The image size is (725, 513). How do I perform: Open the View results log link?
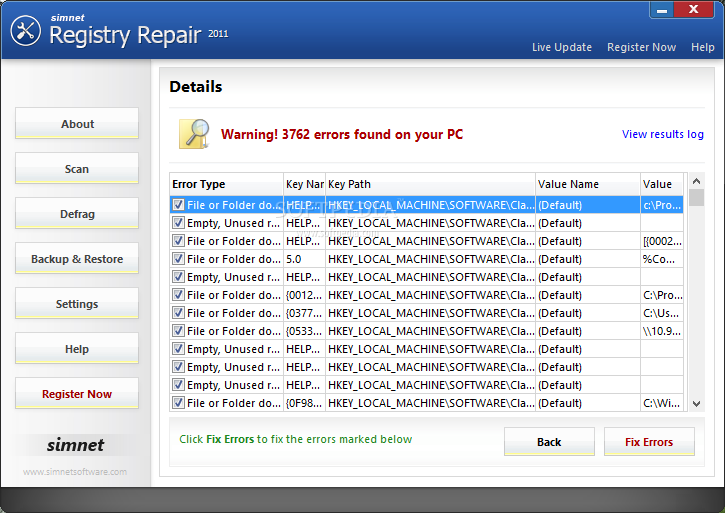[x=663, y=134]
